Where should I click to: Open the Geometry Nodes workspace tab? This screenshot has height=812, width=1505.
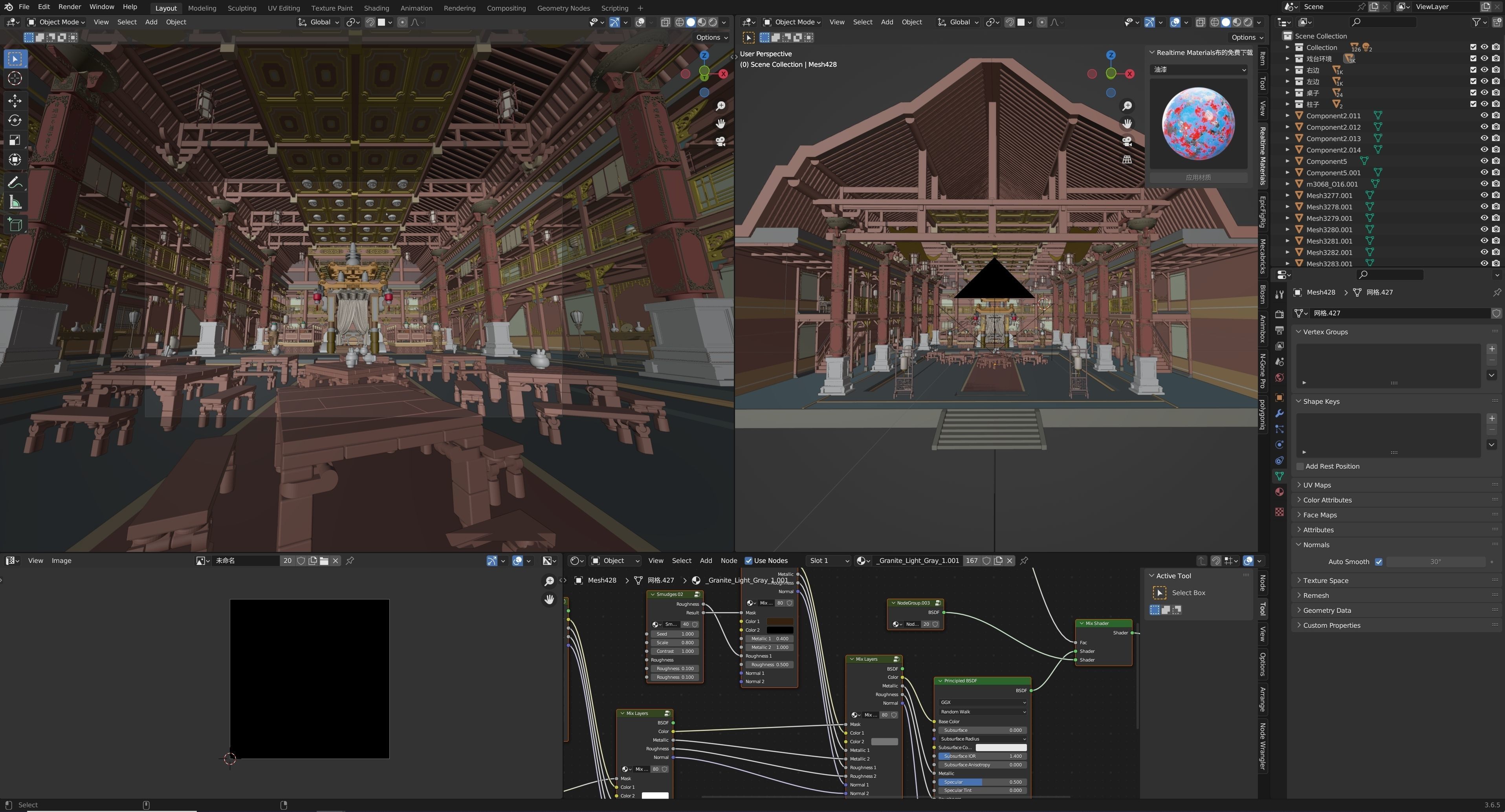(563, 8)
